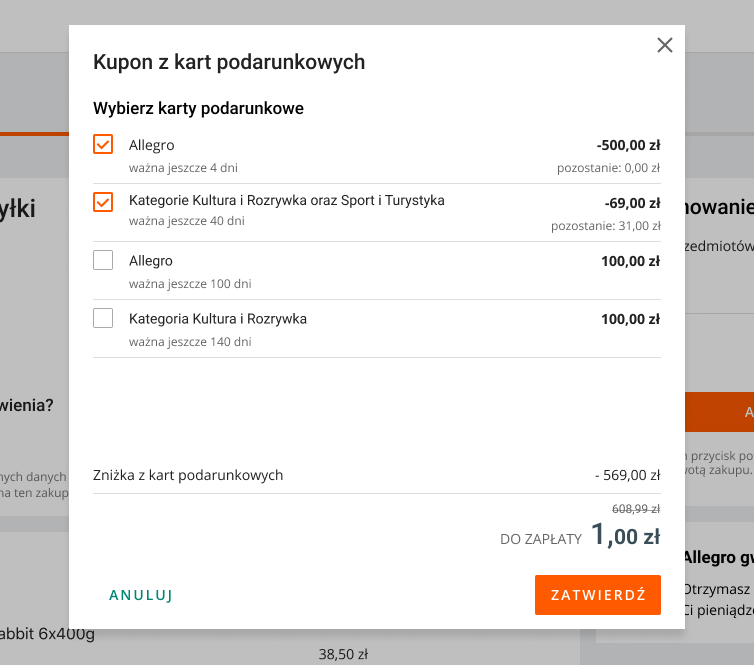754x665 pixels.
Task: Click the '- 569,00 zł' discount total
Action: click(x=628, y=475)
